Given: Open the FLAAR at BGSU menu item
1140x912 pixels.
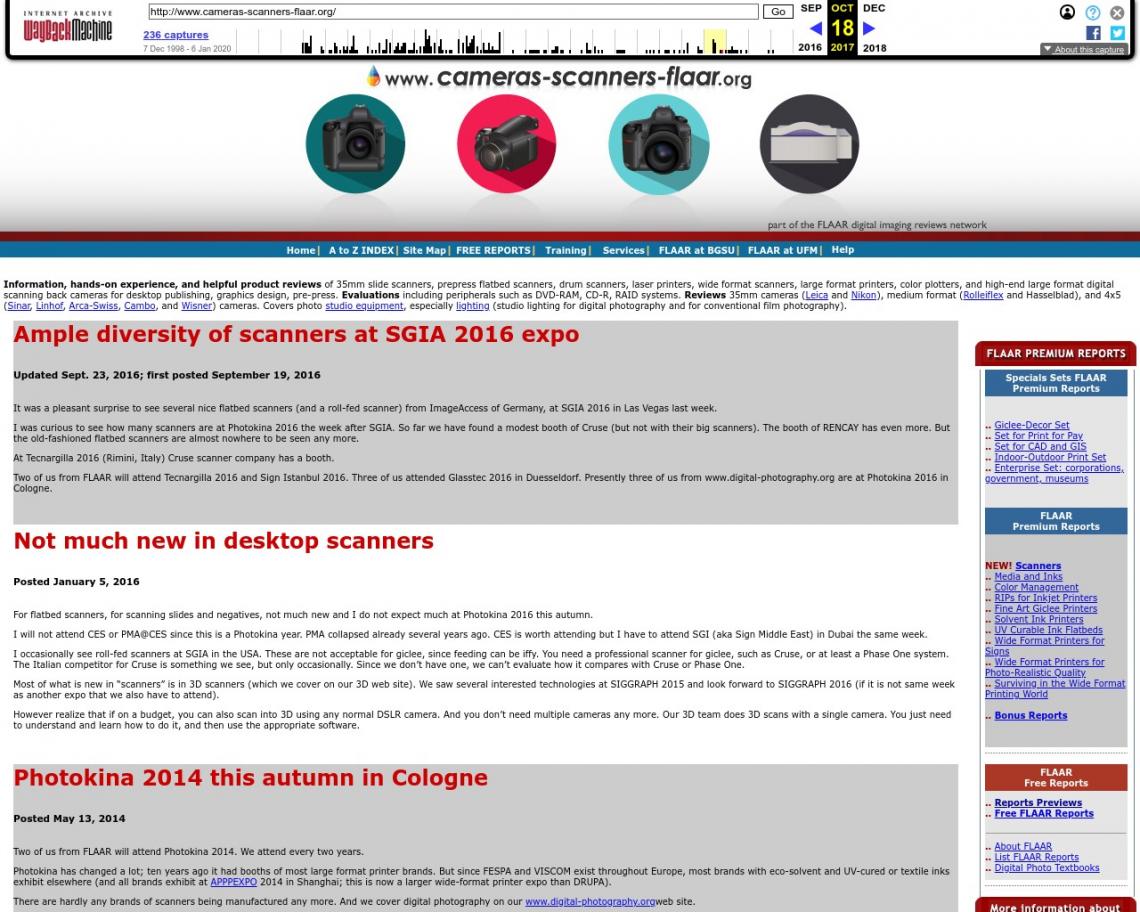Looking at the screenshot, I should point(697,250).
